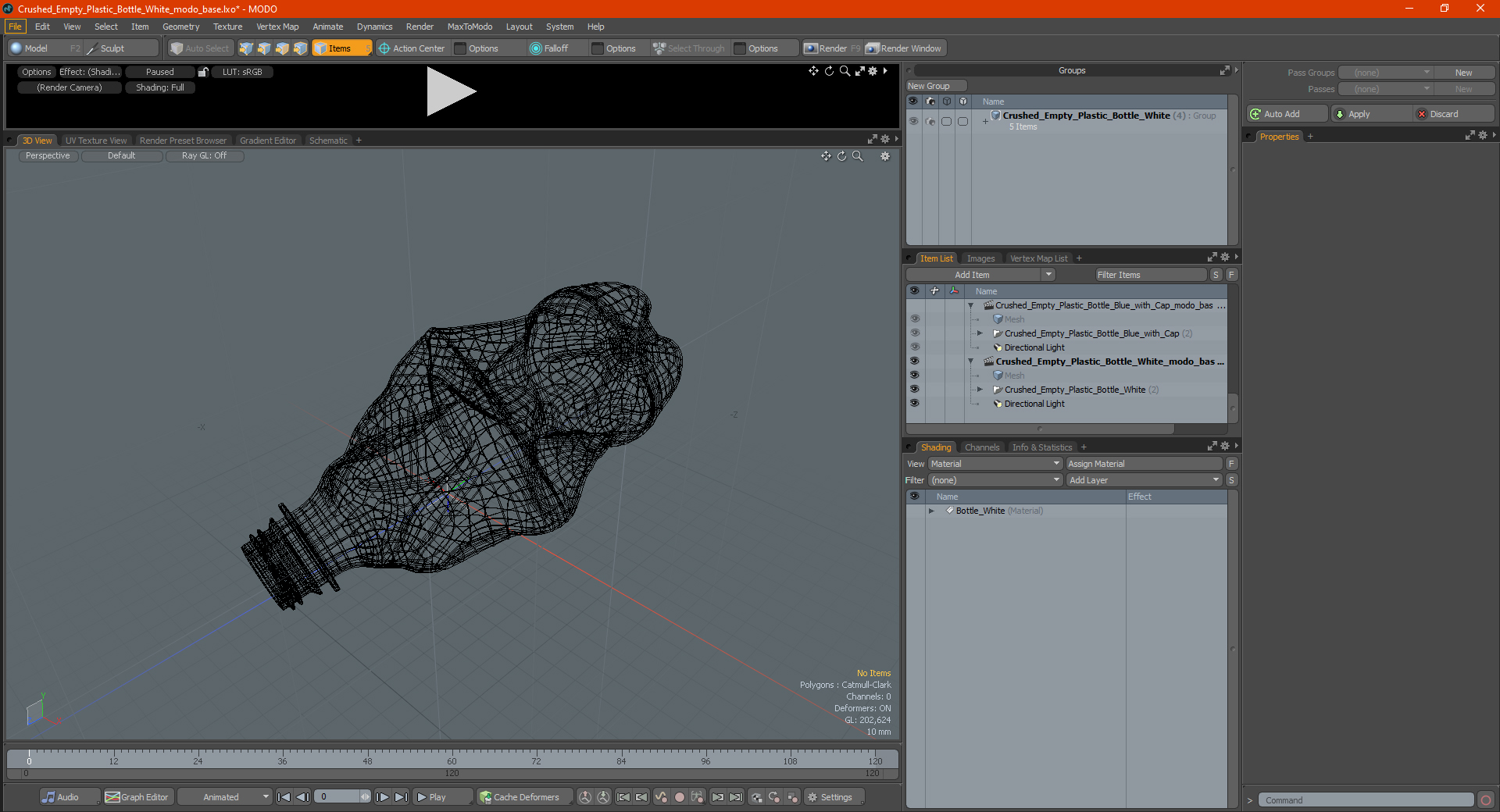Start preview render with large play icon
The image size is (1500, 812).
click(x=451, y=91)
